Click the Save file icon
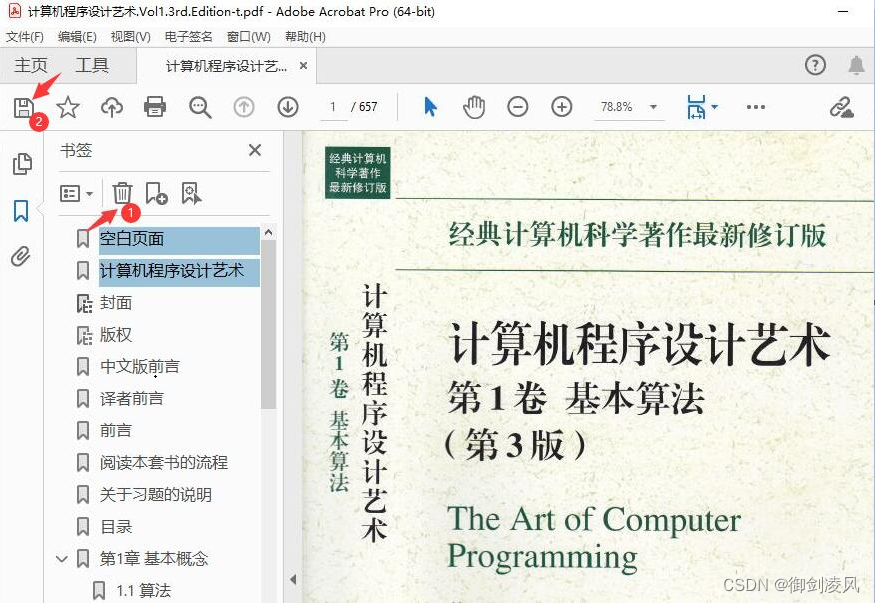 [x=23, y=107]
